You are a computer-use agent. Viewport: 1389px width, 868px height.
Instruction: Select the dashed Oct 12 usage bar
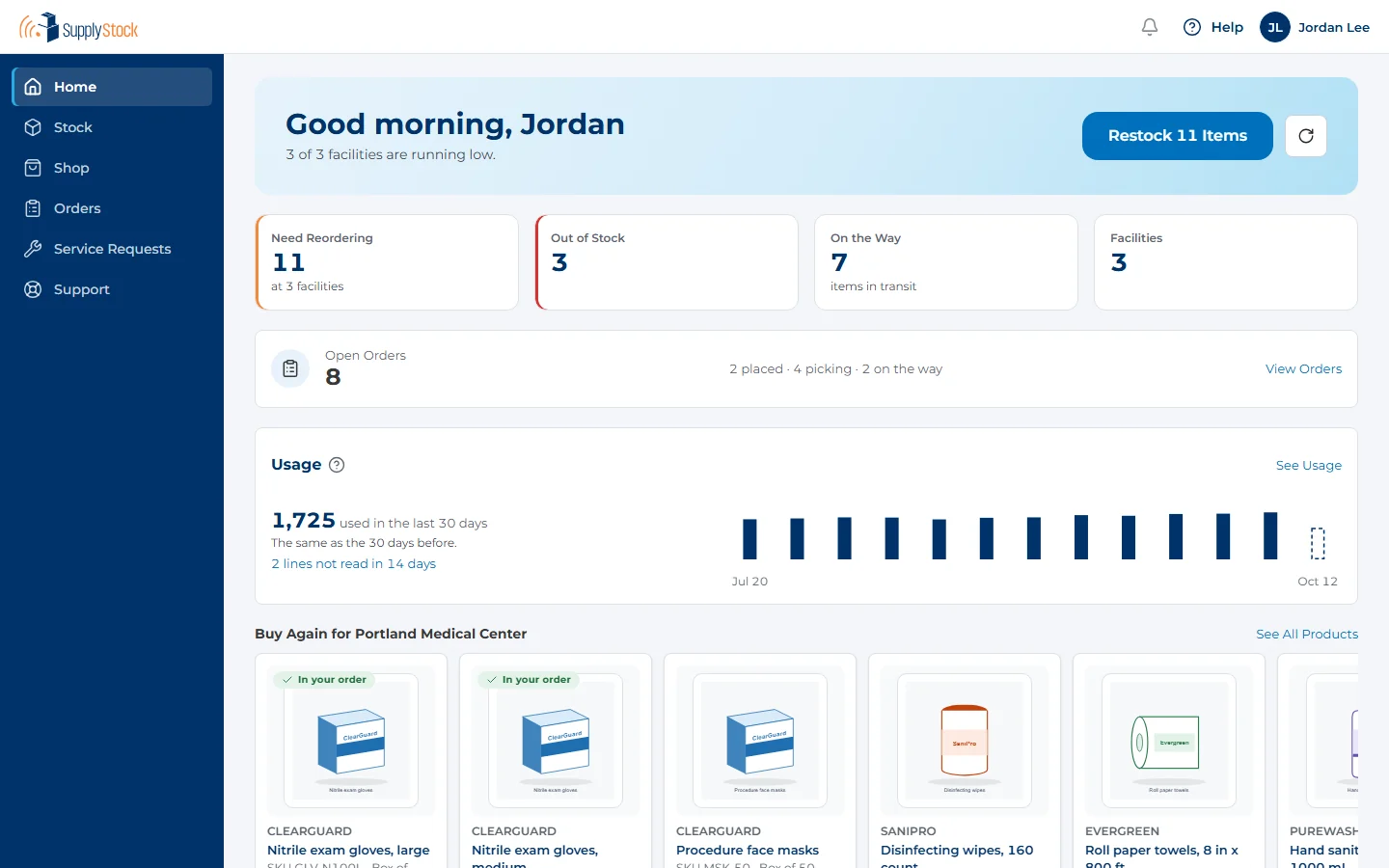click(x=1318, y=543)
